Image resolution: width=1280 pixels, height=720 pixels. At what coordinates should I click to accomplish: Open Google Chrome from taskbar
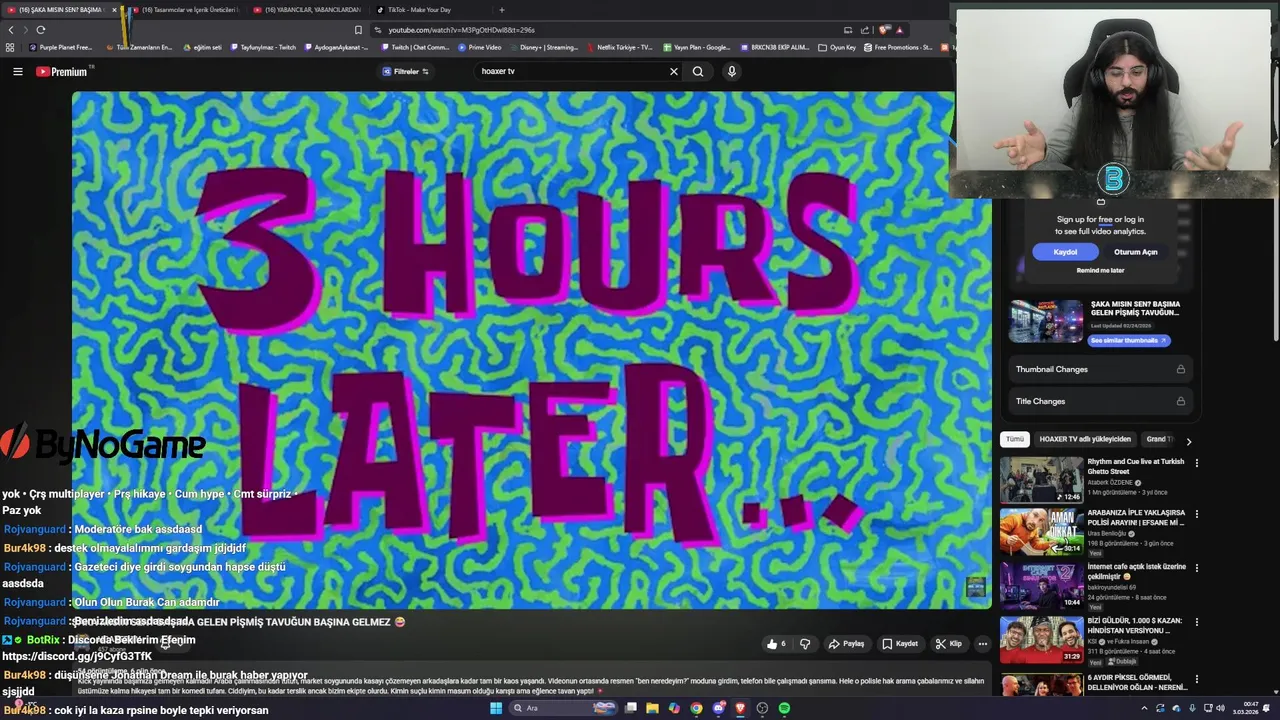coord(696,708)
